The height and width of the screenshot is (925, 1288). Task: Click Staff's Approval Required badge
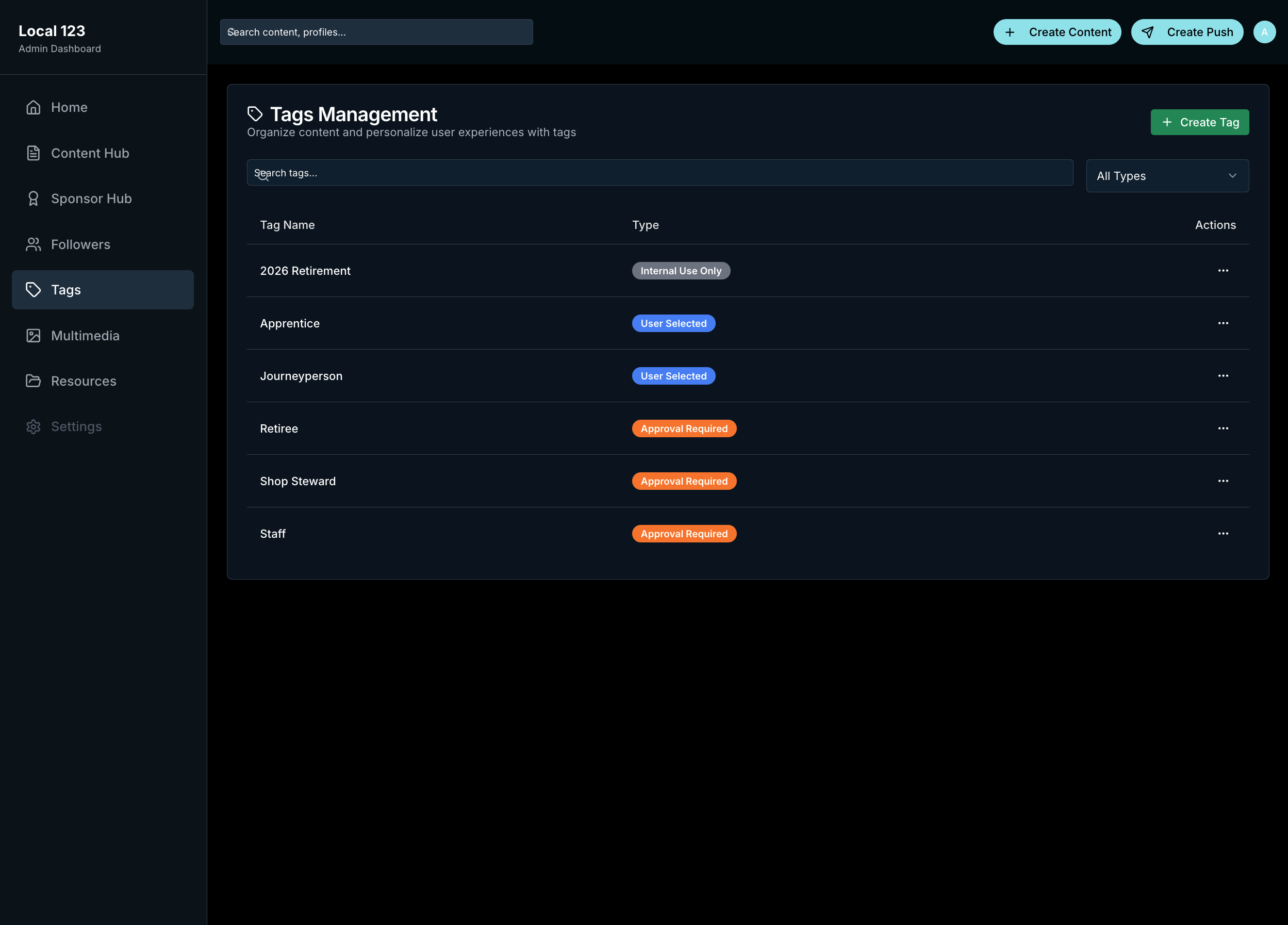684,534
